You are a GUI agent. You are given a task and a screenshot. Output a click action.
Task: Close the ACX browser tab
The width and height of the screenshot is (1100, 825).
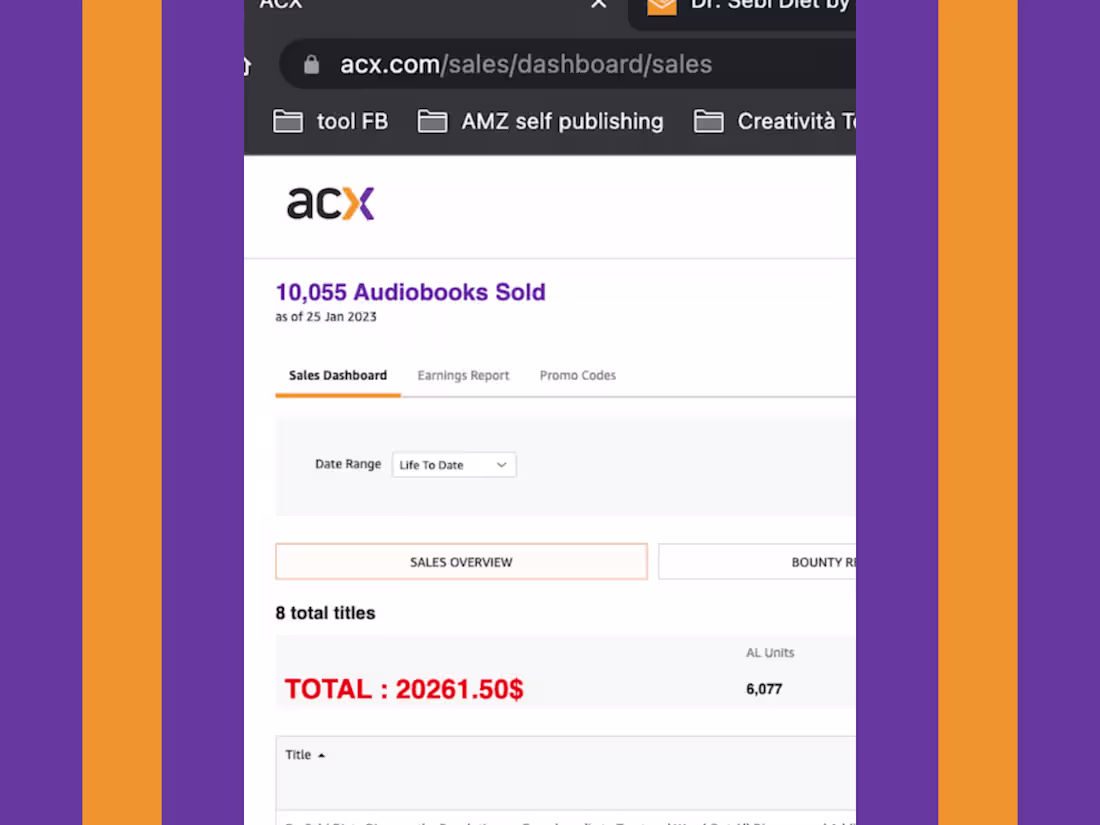tap(598, 5)
